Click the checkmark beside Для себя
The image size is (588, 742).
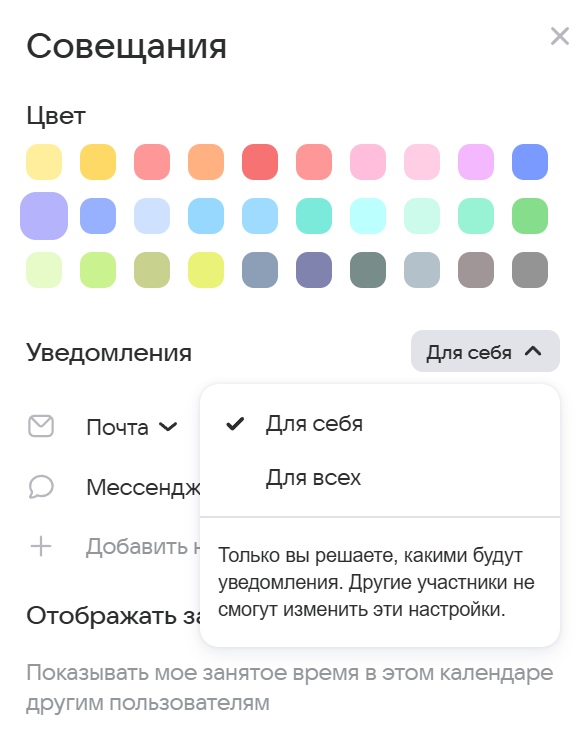click(x=235, y=424)
